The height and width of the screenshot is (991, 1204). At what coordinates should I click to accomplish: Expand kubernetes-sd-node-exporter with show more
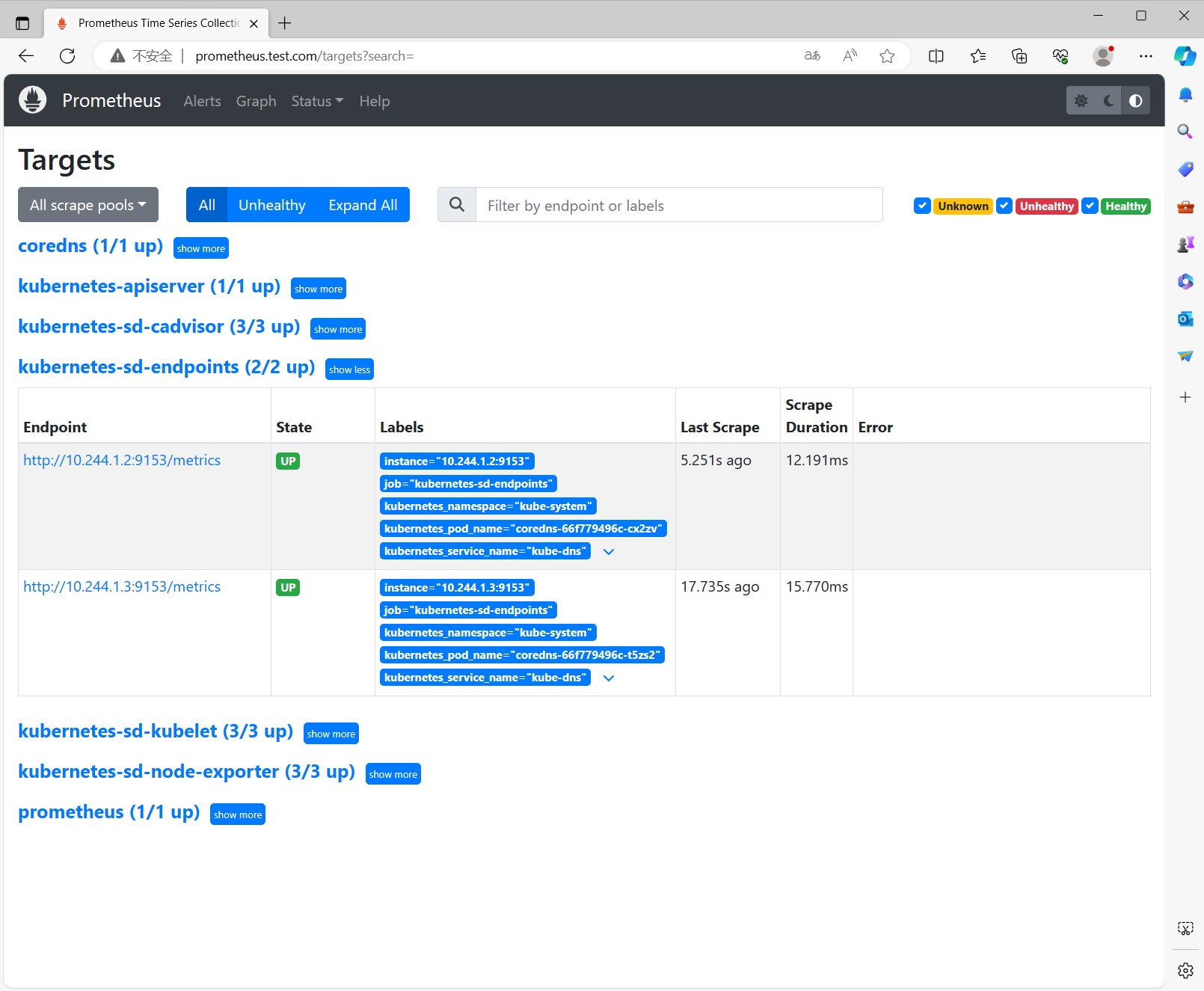(x=393, y=774)
